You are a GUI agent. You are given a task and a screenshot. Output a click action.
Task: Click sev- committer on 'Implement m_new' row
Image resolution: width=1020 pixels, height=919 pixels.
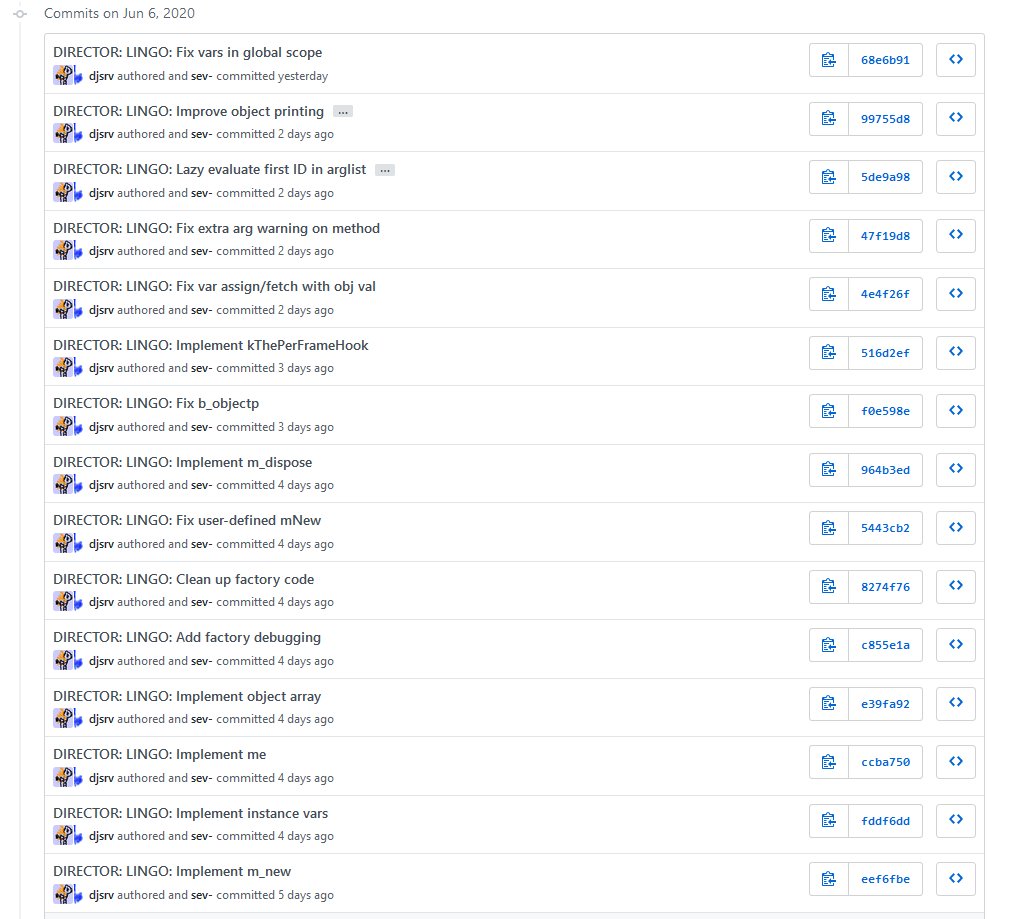[202, 895]
